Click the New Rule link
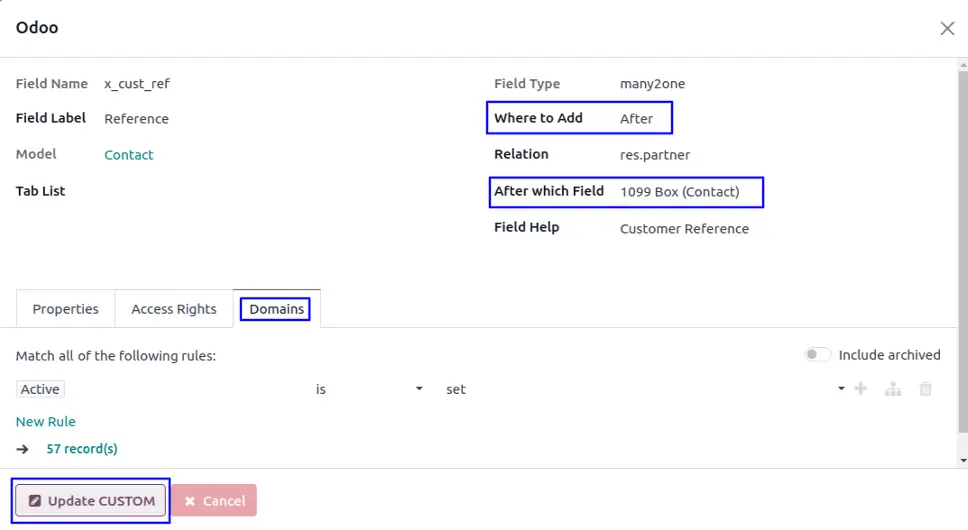 (x=46, y=422)
